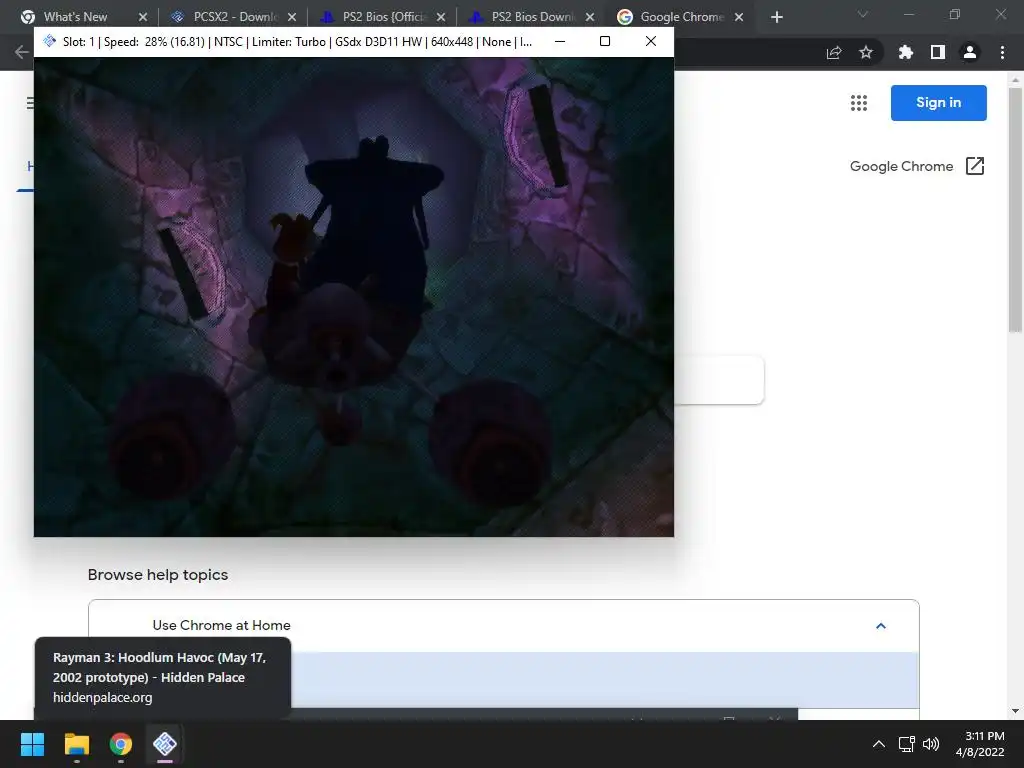1024x768 pixels.
Task: Open a new Chrome tab
Action: (776, 17)
